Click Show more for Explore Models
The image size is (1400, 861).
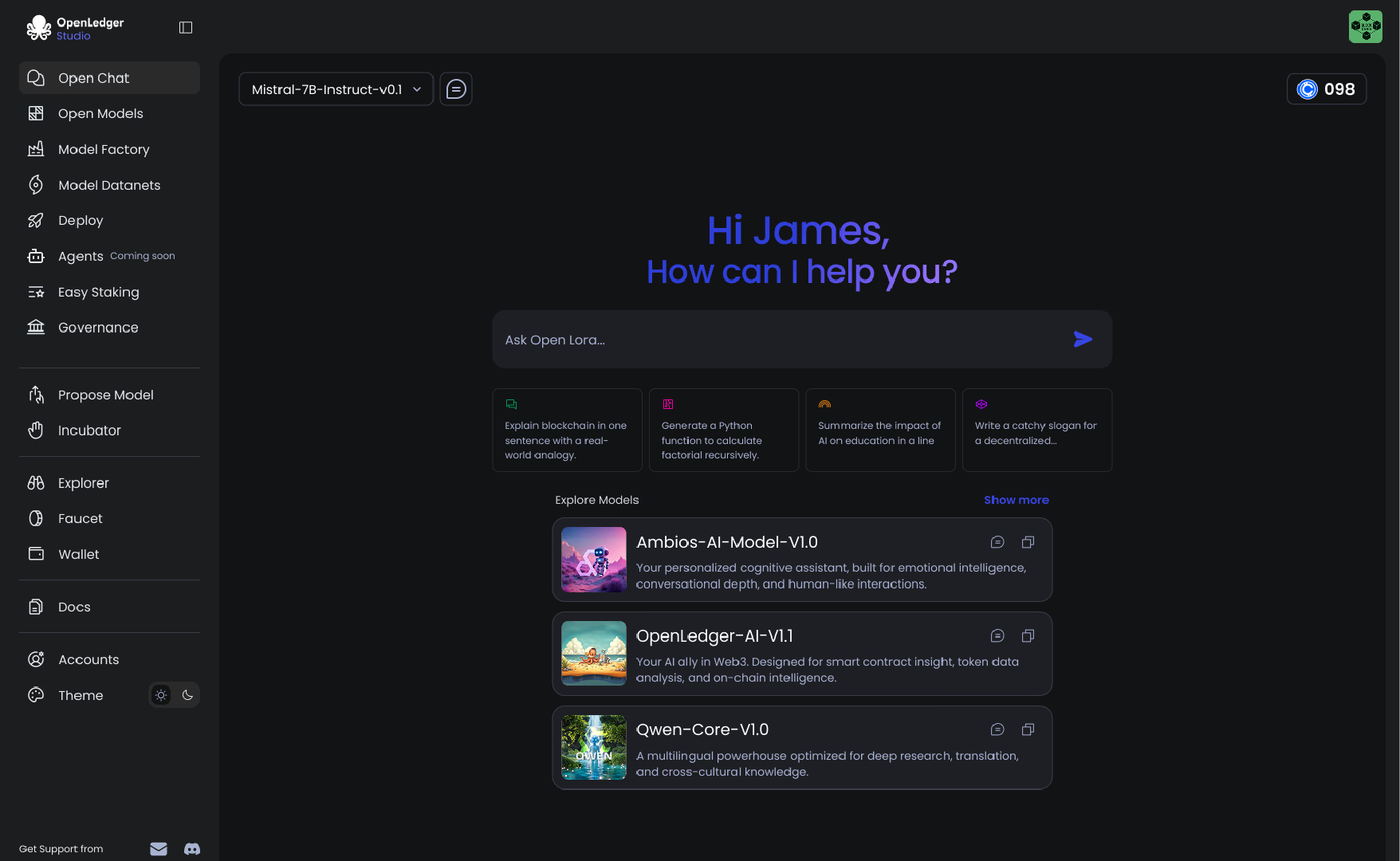tap(1016, 500)
